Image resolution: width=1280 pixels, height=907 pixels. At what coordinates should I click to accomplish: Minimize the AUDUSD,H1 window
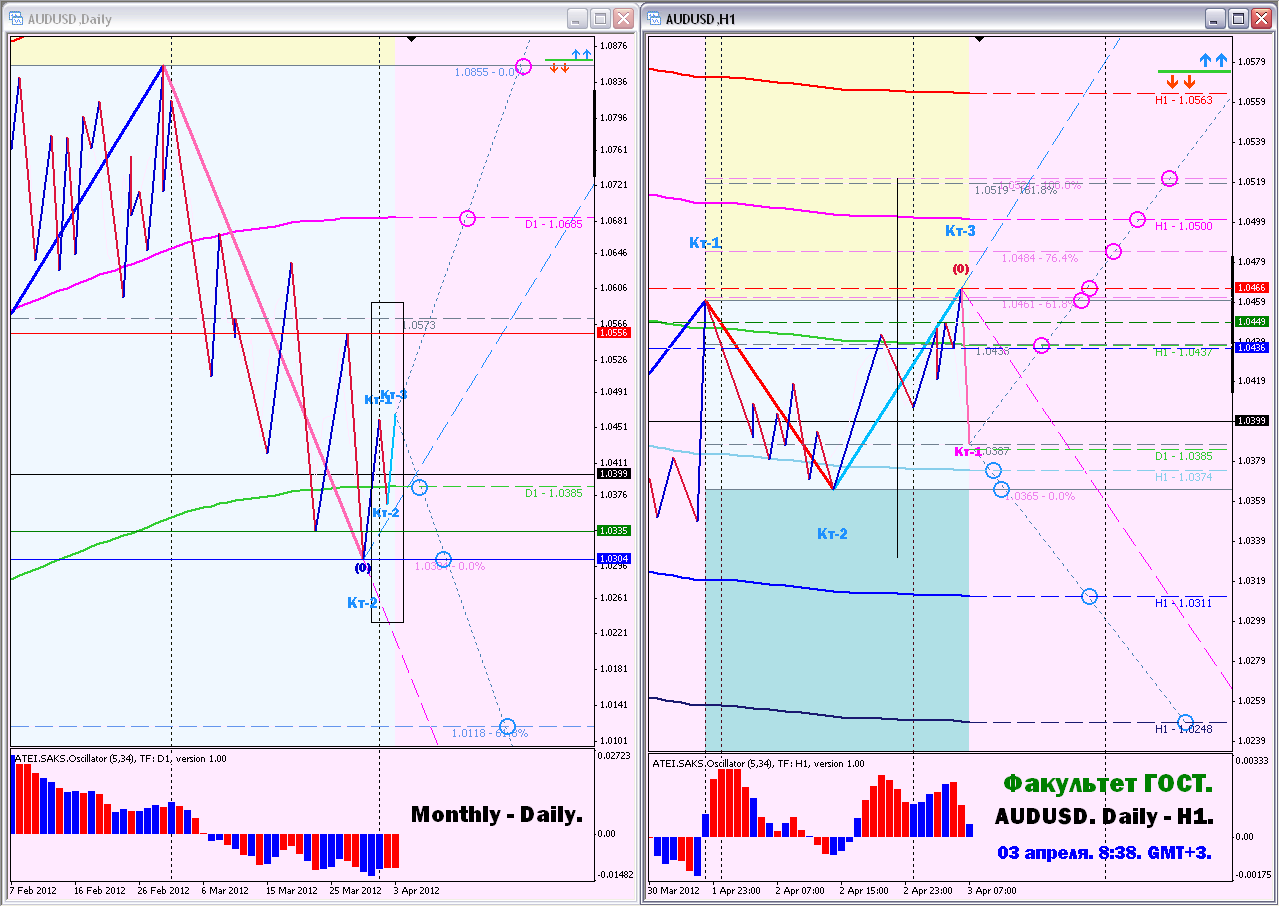pyautogui.click(x=1215, y=18)
